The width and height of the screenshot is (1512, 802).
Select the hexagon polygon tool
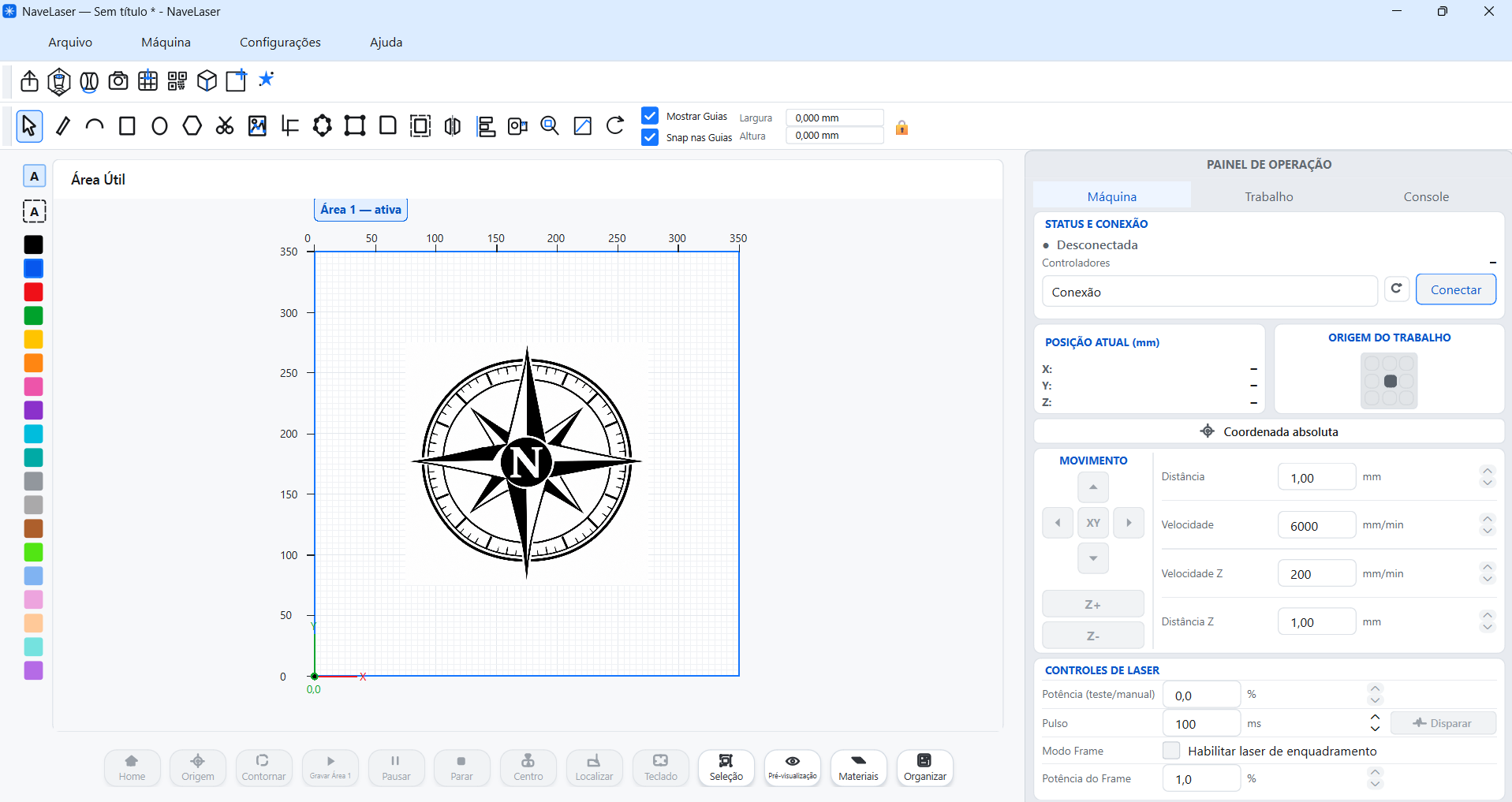[x=192, y=126]
